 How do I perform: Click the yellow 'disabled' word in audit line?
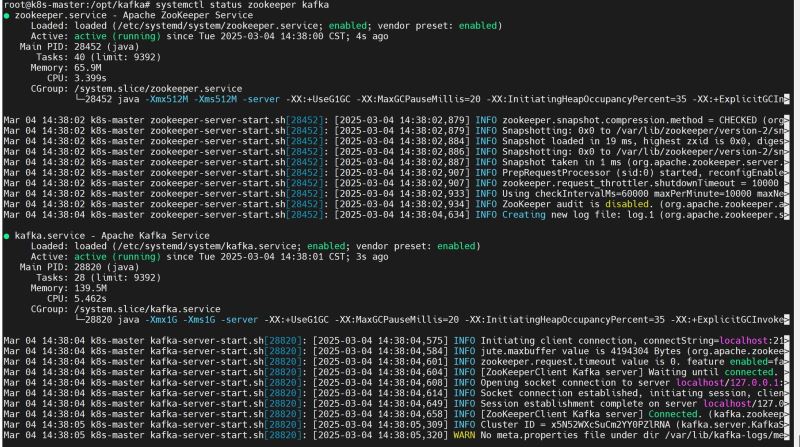627,204
